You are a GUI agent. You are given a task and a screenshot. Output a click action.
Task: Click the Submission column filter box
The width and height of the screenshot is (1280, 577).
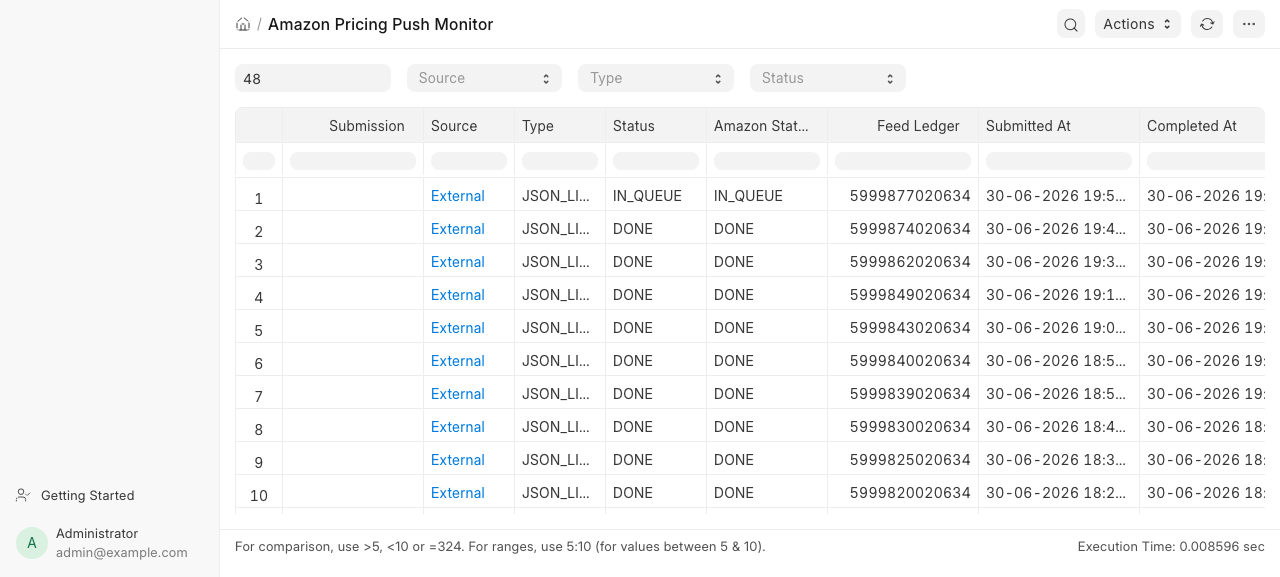click(353, 161)
